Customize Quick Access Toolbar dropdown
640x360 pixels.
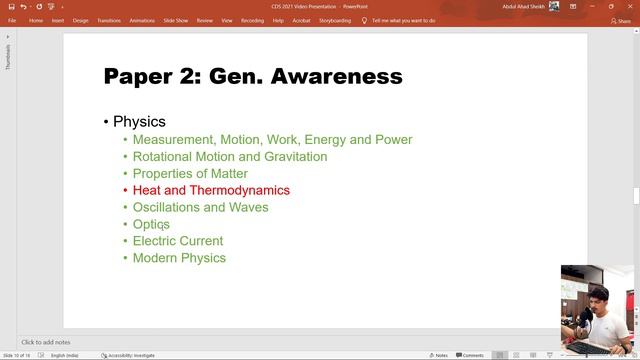pyautogui.click(x=62, y=7)
